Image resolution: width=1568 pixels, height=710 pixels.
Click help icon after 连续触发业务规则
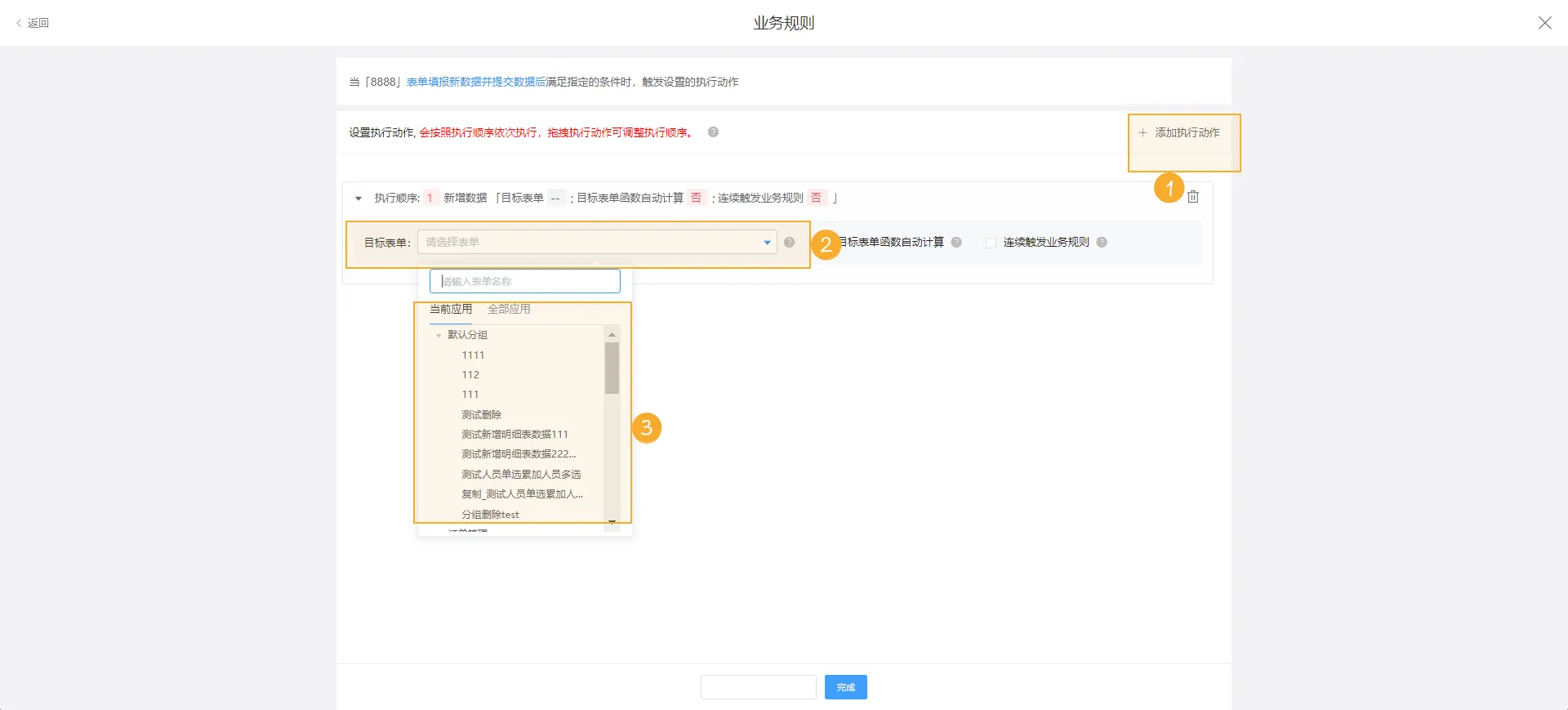pyautogui.click(x=1102, y=242)
